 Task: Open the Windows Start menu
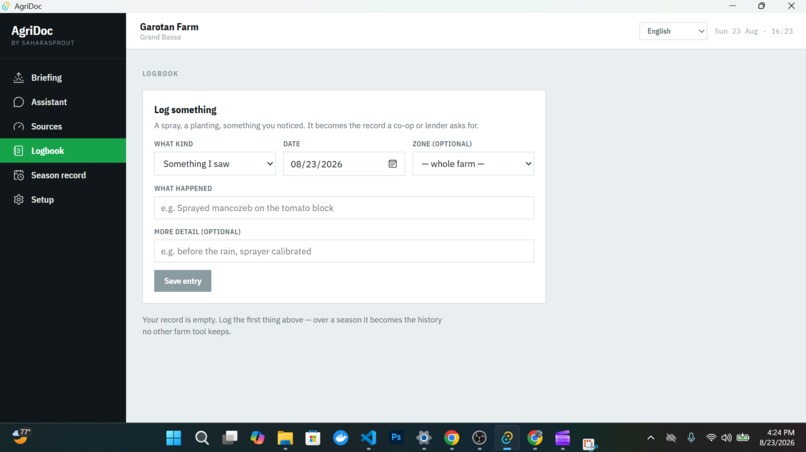[x=174, y=438]
